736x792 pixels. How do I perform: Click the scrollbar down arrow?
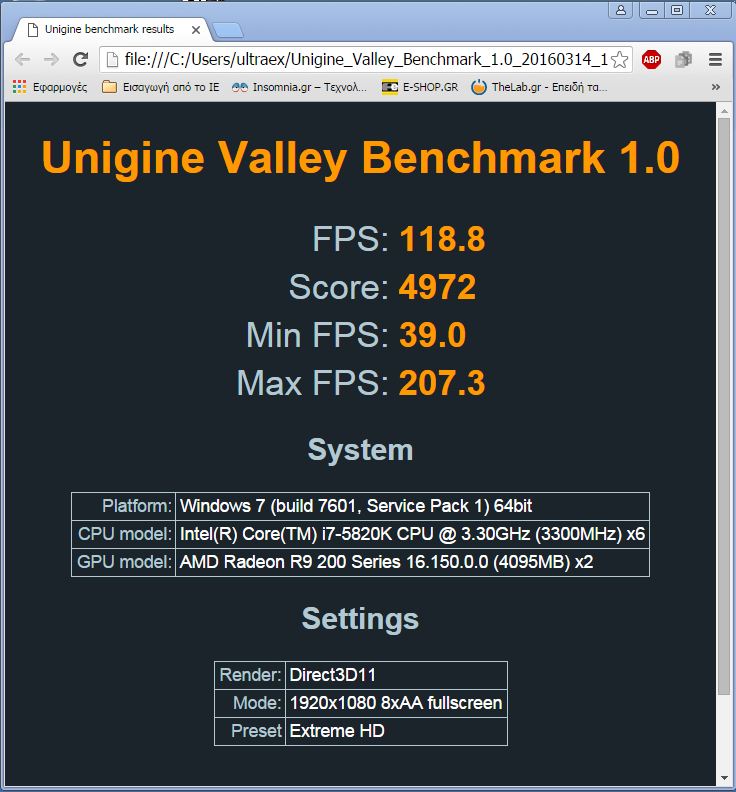[724, 778]
